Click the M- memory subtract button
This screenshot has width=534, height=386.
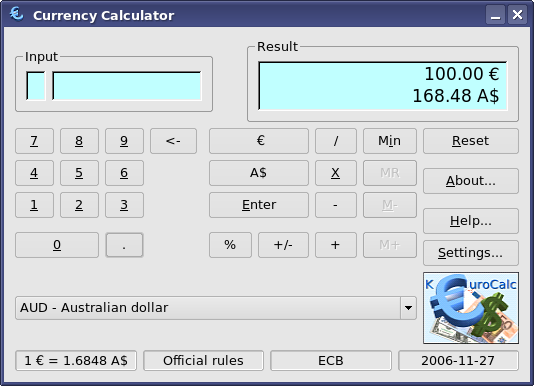pyautogui.click(x=390, y=205)
